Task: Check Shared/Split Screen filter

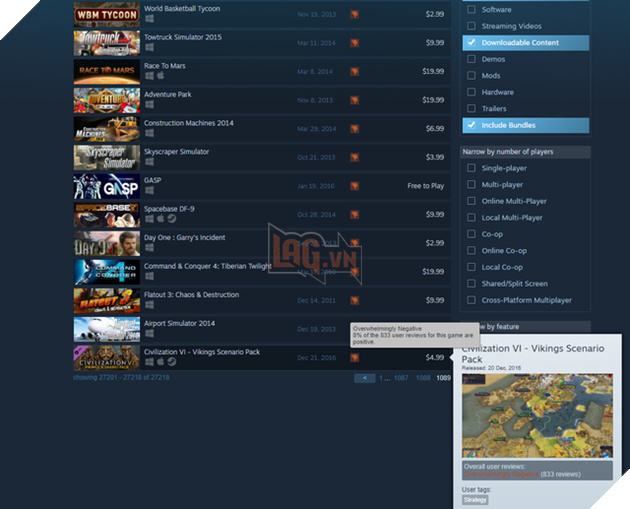Action: [x=471, y=283]
